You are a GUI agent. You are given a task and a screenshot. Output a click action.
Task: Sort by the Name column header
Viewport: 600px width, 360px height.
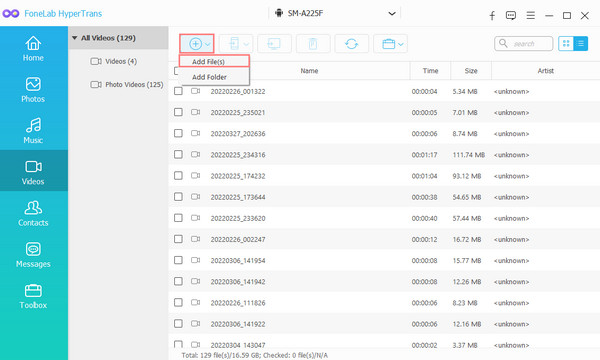(309, 71)
